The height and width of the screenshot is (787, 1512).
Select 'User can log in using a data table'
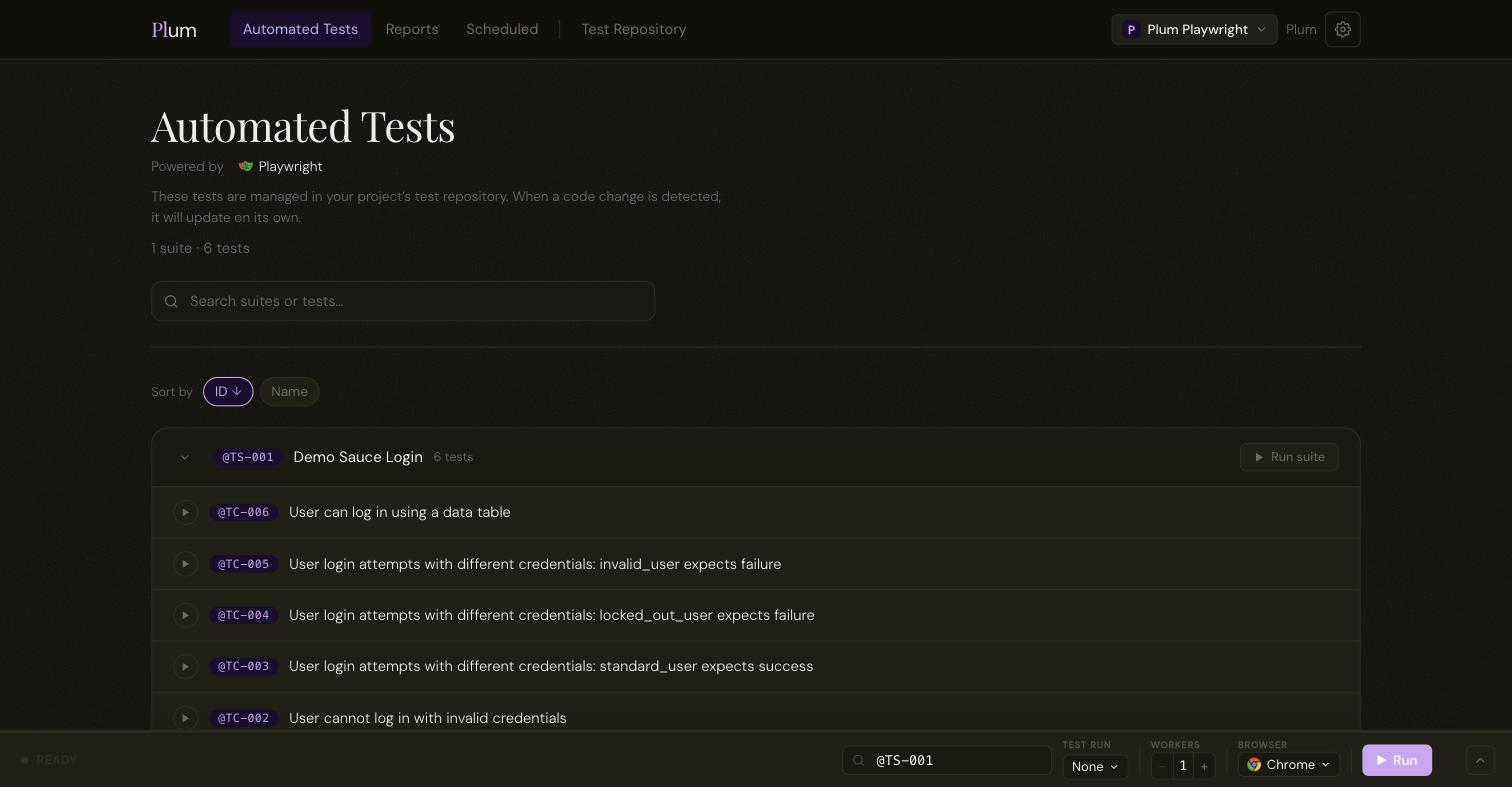click(x=400, y=512)
